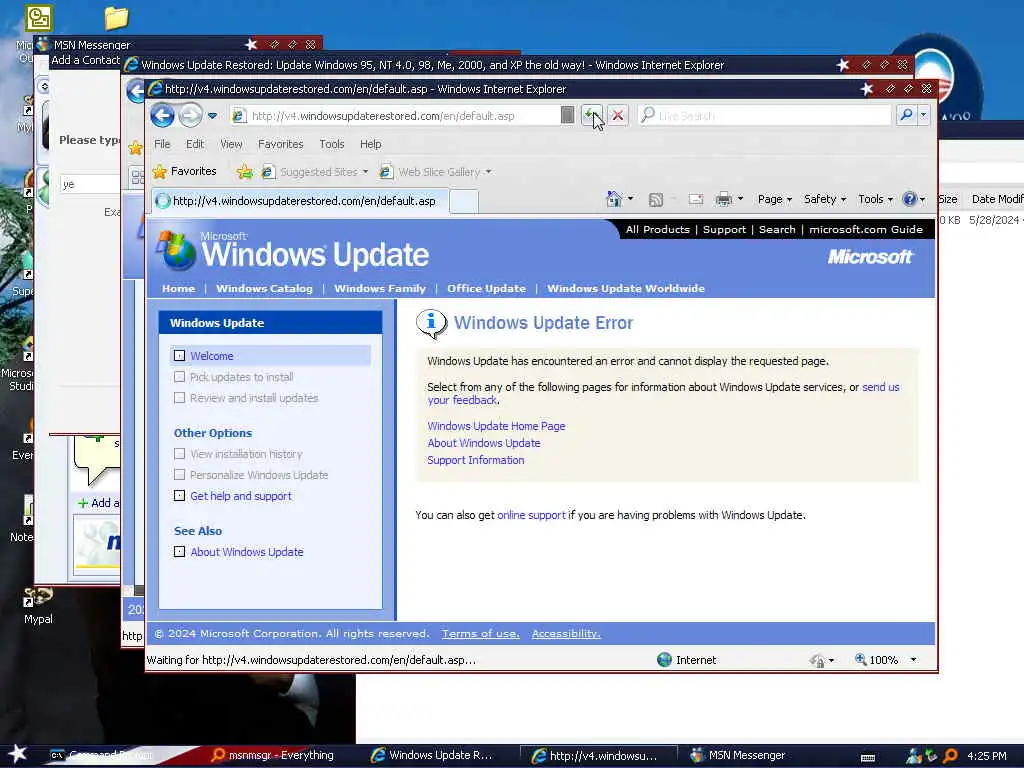The width and height of the screenshot is (1024, 768).
Task: Open a new tab with the blank tab button
Action: click(464, 201)
